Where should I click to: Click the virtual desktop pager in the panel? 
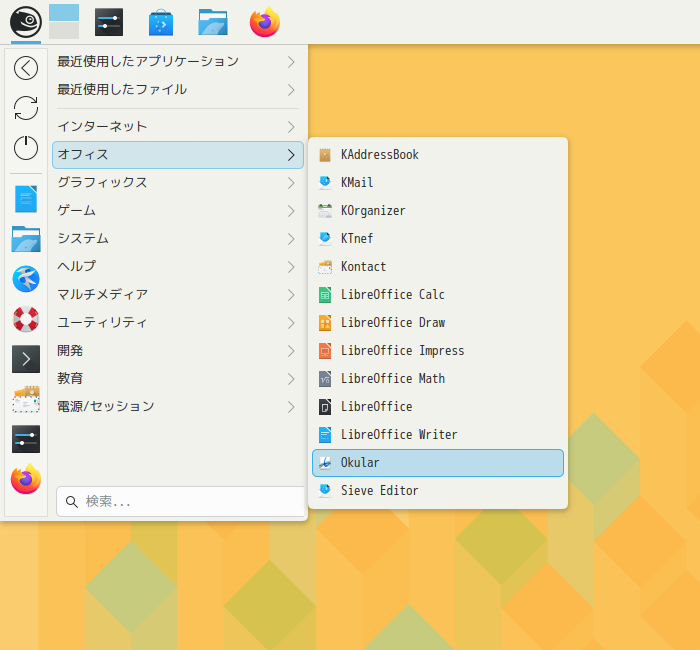[x=63, y=21]
